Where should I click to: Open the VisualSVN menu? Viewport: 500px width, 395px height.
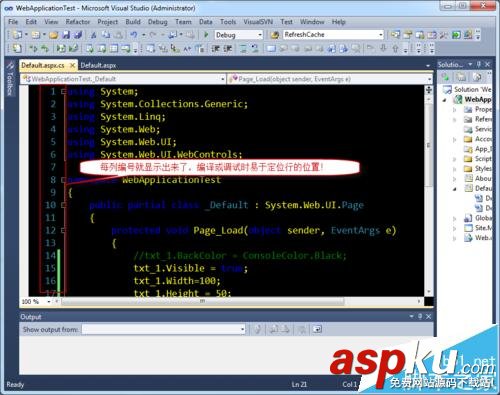pyautogui.click(x=258, y=22)
